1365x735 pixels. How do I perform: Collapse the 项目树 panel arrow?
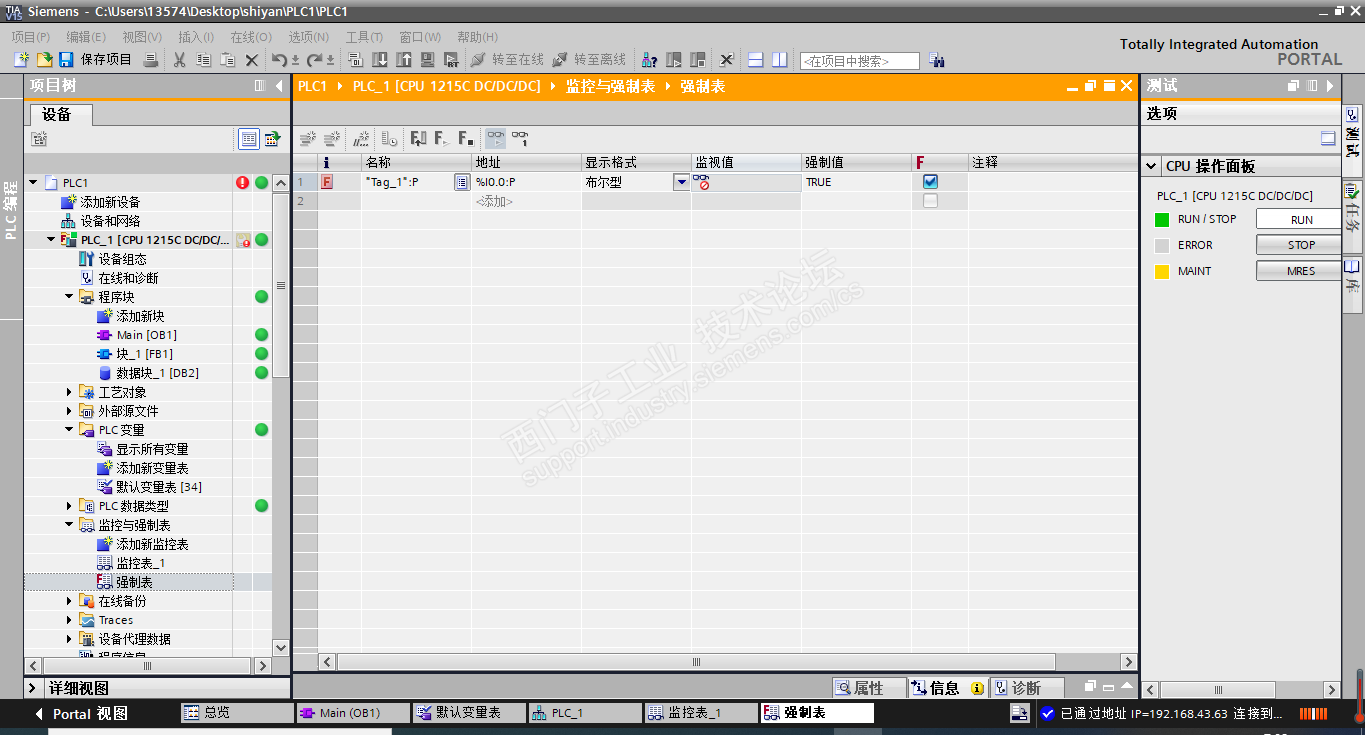point(279,86)
